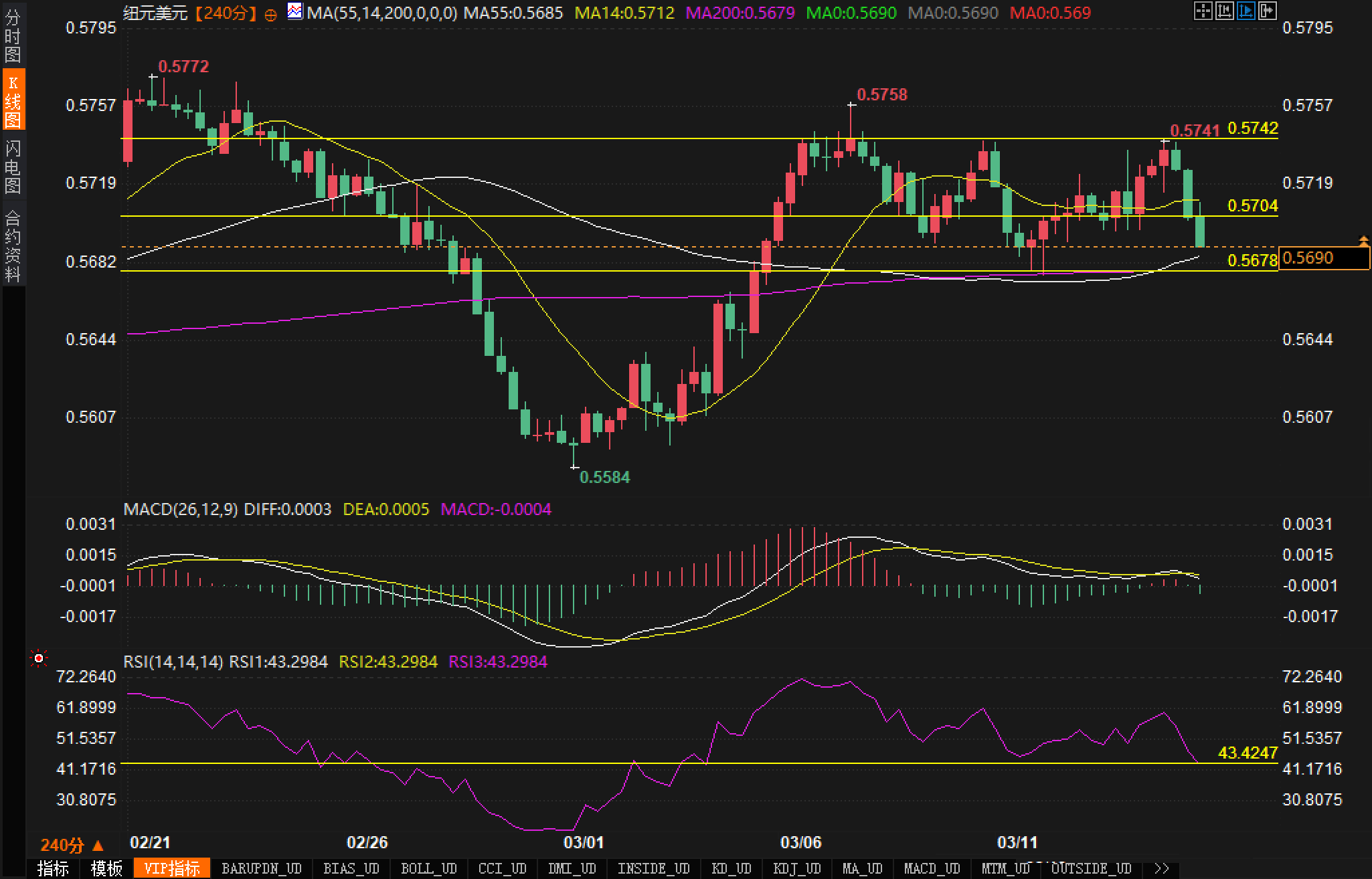The image size is (1372, 879).
Task: Click the RSI(14,14,14) indicator title
Action: click(x=173, y=662)
